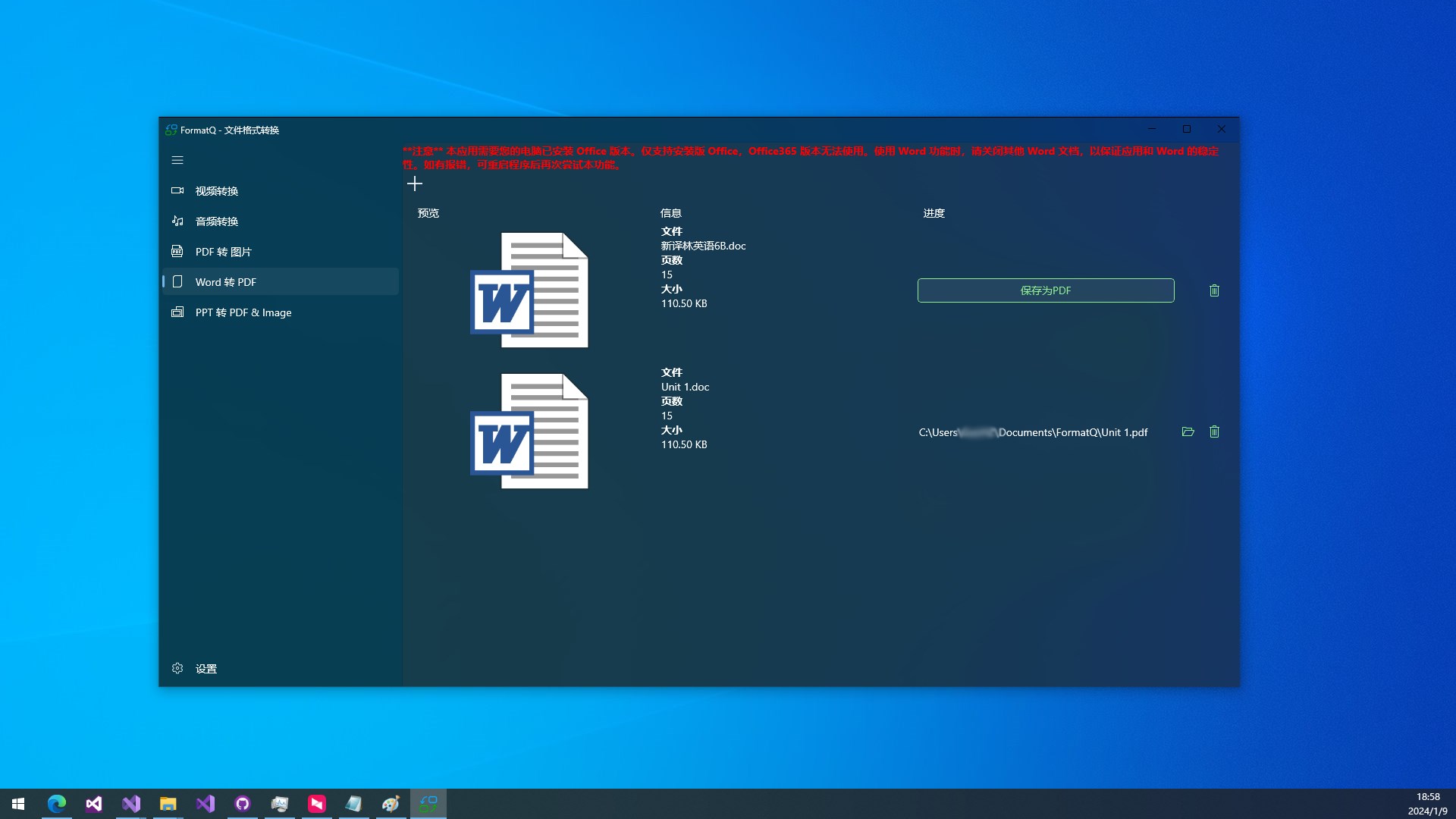The height and width of the screenshot is (819, 1456).
Task: Click the 保存为PDF button
Action: [x=1045, y=290]
